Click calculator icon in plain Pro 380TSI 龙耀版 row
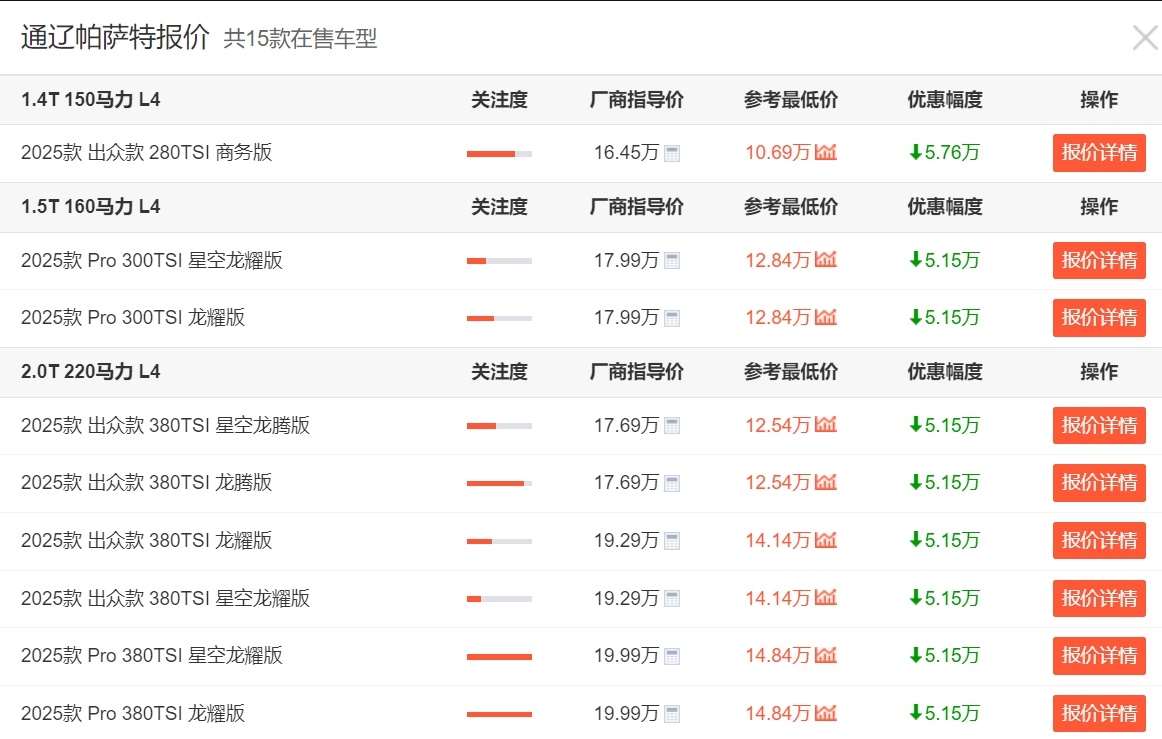Image resolution: width=1162 pixels, height=739 pixels. pos(672,714)
